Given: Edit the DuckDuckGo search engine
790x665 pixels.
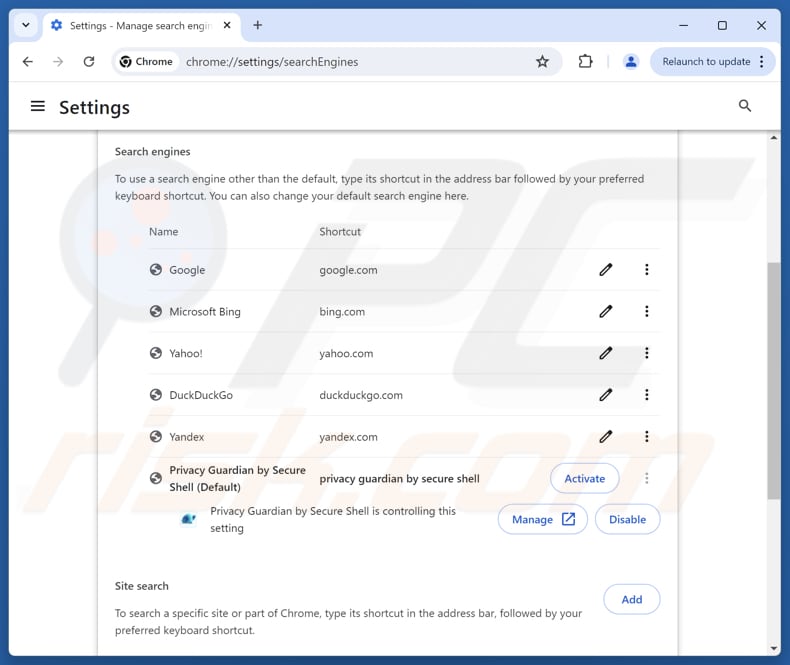Looking at the screenshot, I should coord(606,394).
